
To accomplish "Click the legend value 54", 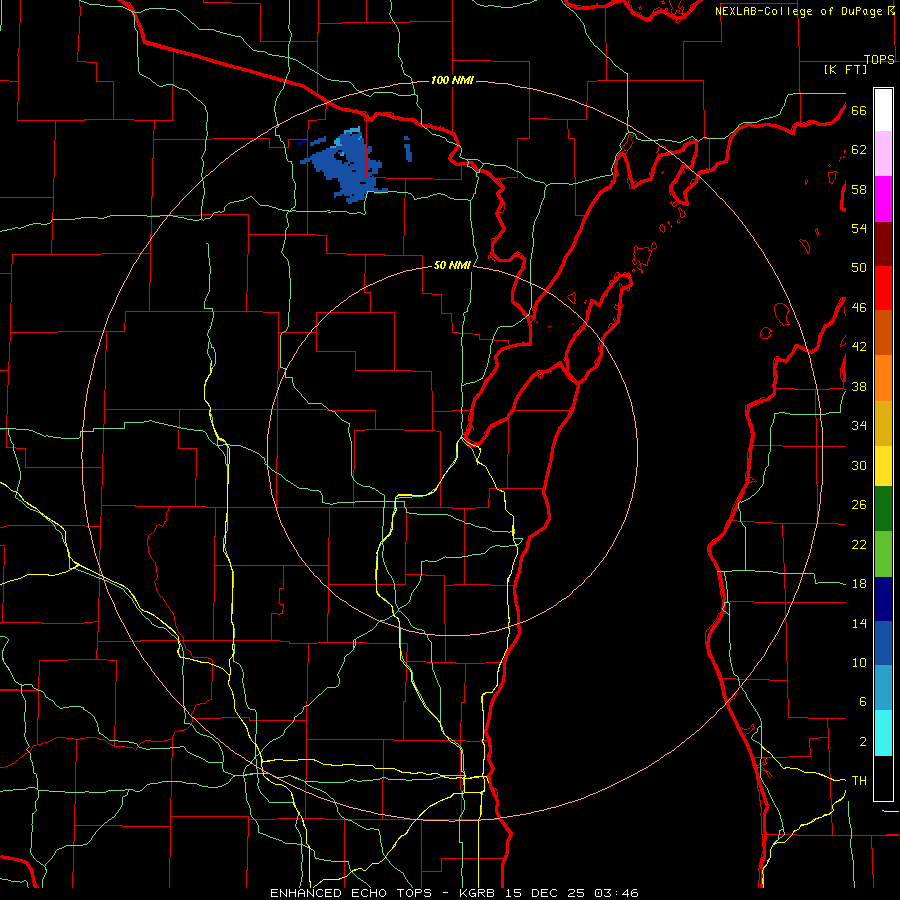I will pyautogui.click(x=859, y=228).
